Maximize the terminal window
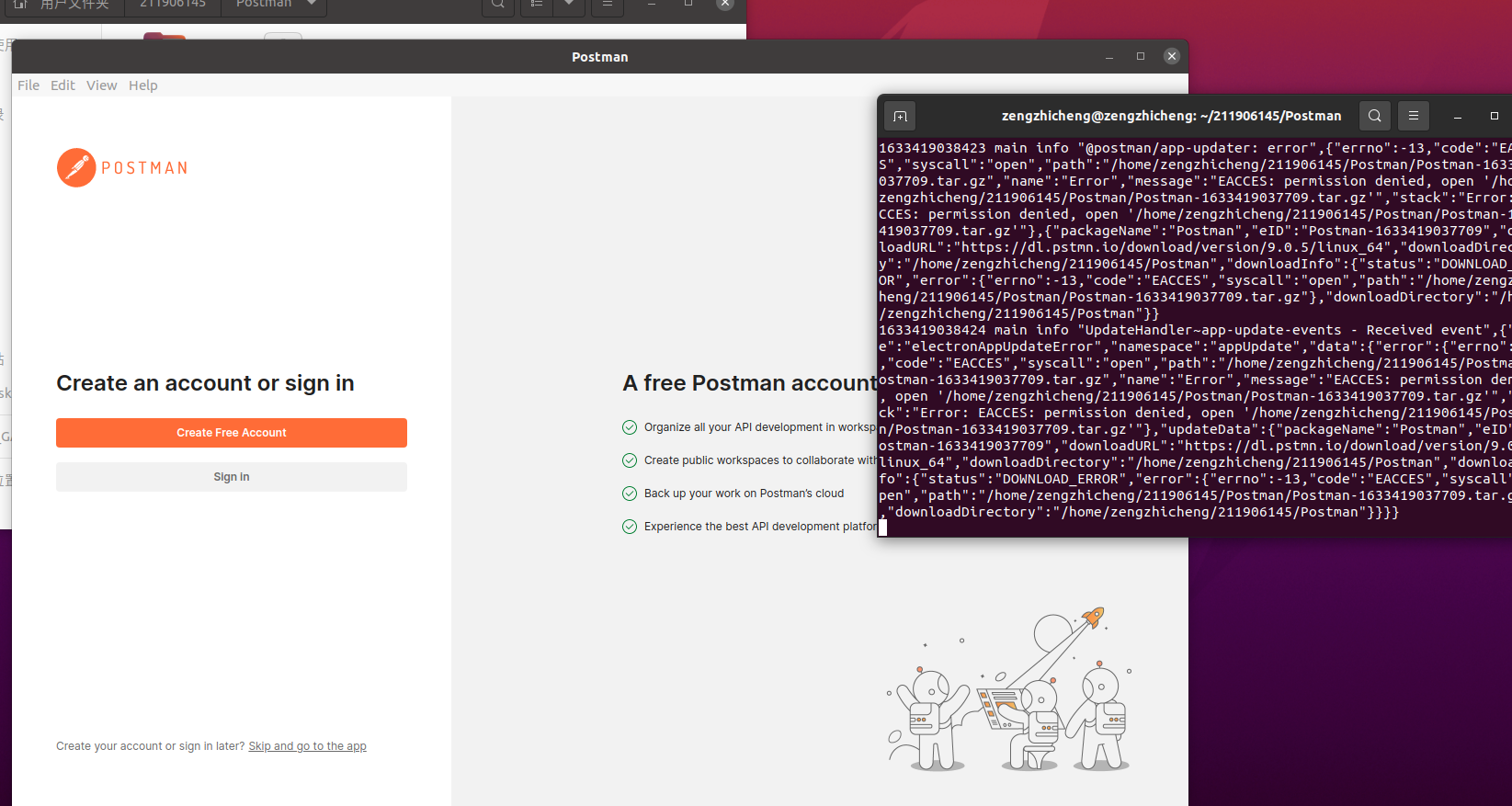This screenshot has width=1512, height=806. pyautogui.click(x=1495, y=116)
